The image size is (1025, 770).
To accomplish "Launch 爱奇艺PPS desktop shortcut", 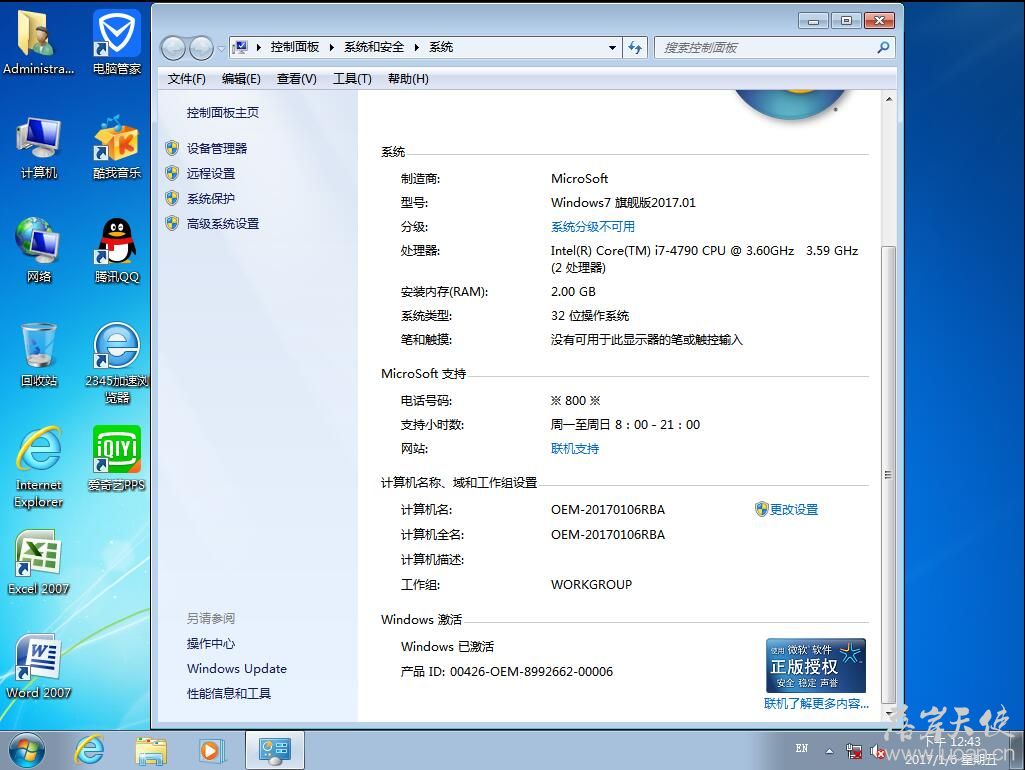I will (x=116, y=459).
